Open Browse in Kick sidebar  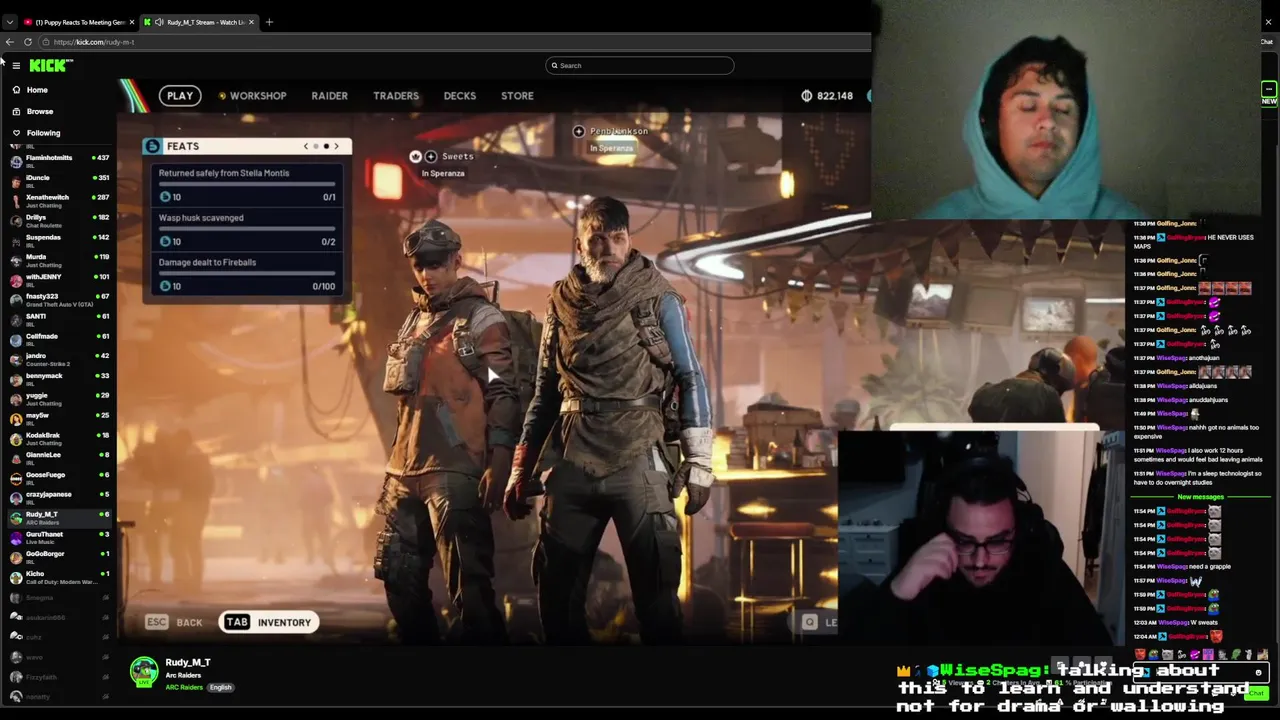(40, 111)
